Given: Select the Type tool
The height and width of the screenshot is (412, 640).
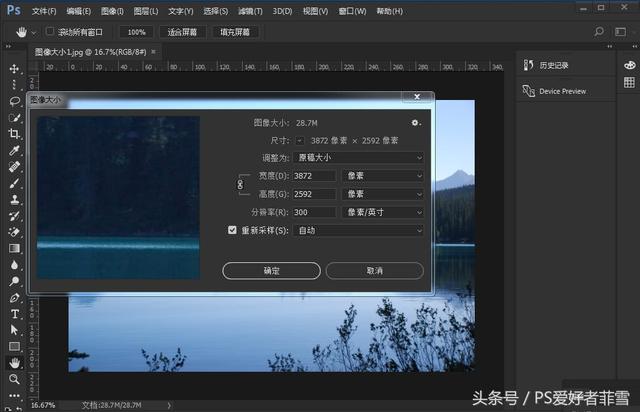Looking at the screenshot, I should click(x=14, y=314).
